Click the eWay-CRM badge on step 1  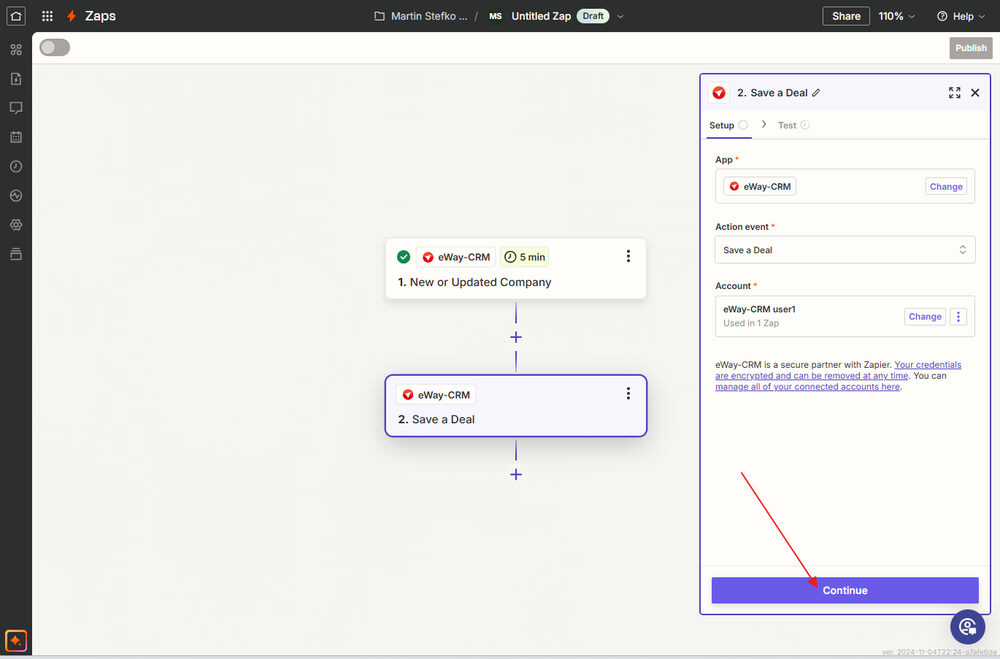click(456, 257)
